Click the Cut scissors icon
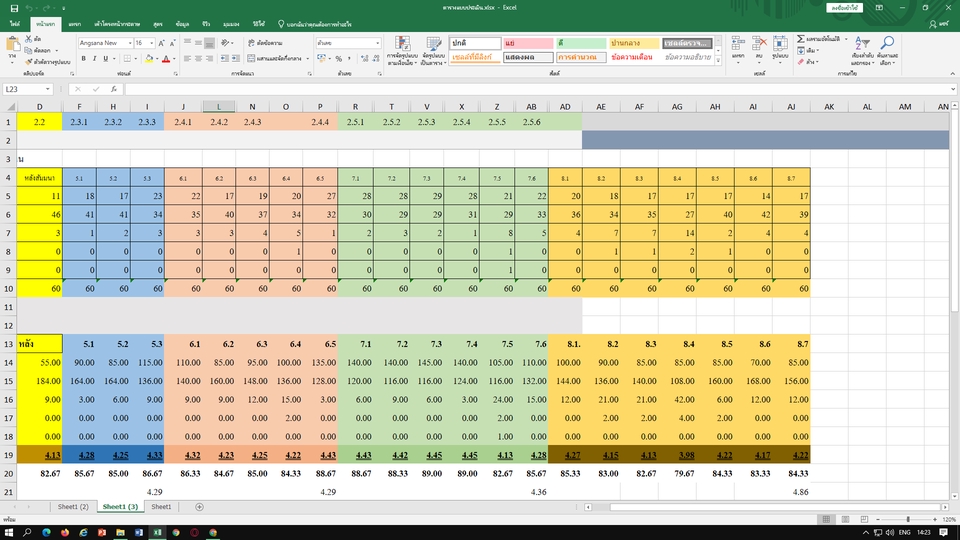The image size is (960, 540). [28, 39]
